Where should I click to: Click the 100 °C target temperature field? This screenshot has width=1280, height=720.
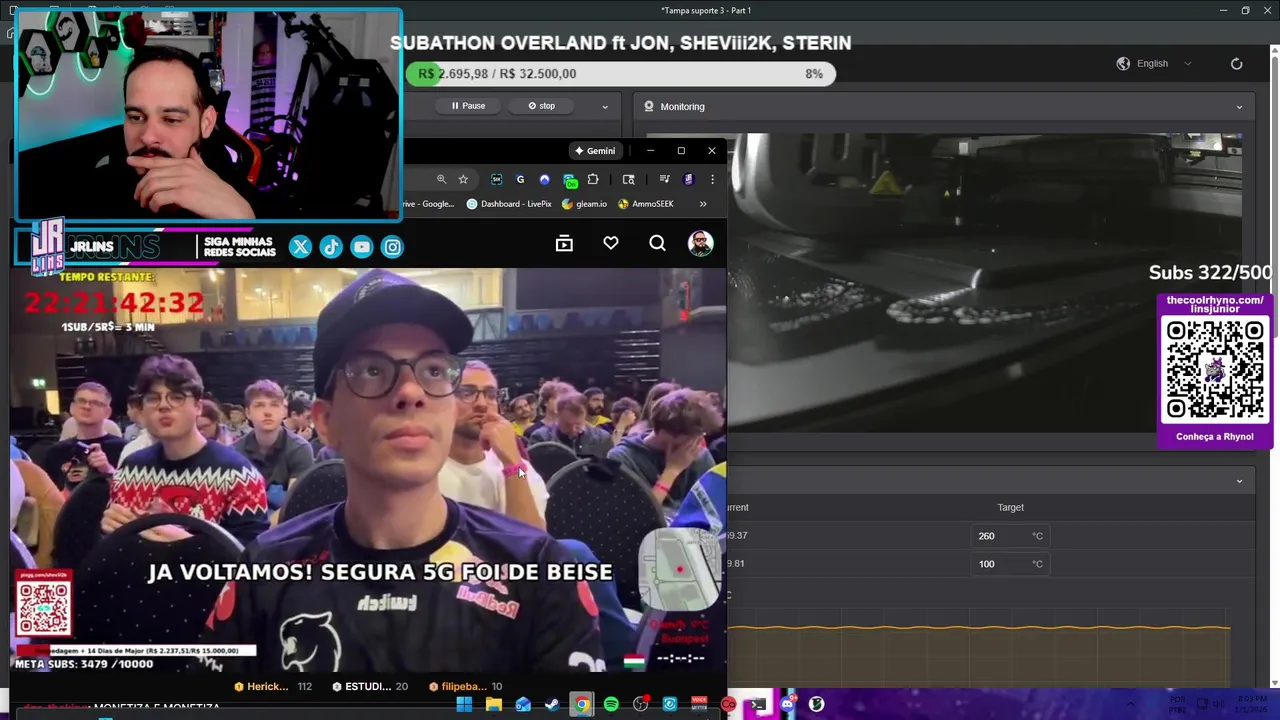point(1010,564)
